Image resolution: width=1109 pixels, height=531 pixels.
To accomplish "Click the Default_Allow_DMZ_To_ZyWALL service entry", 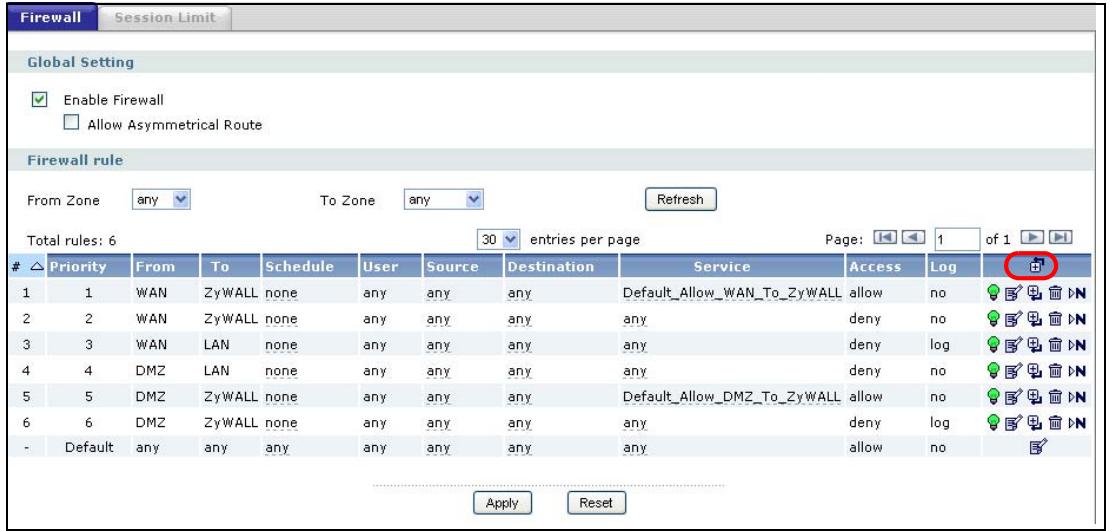I will [x=733, y=397].
